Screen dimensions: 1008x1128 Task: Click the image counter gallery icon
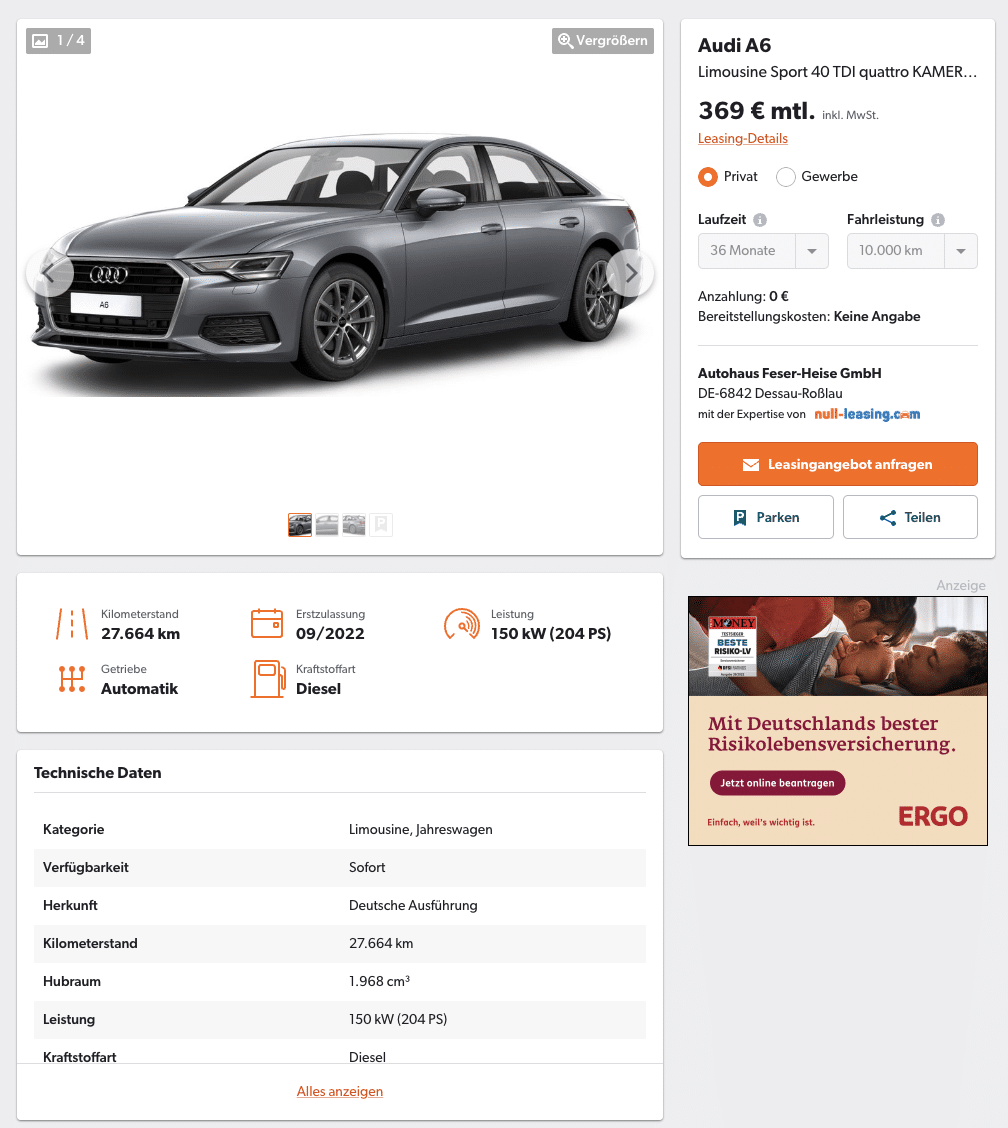(x=41, y=41)
